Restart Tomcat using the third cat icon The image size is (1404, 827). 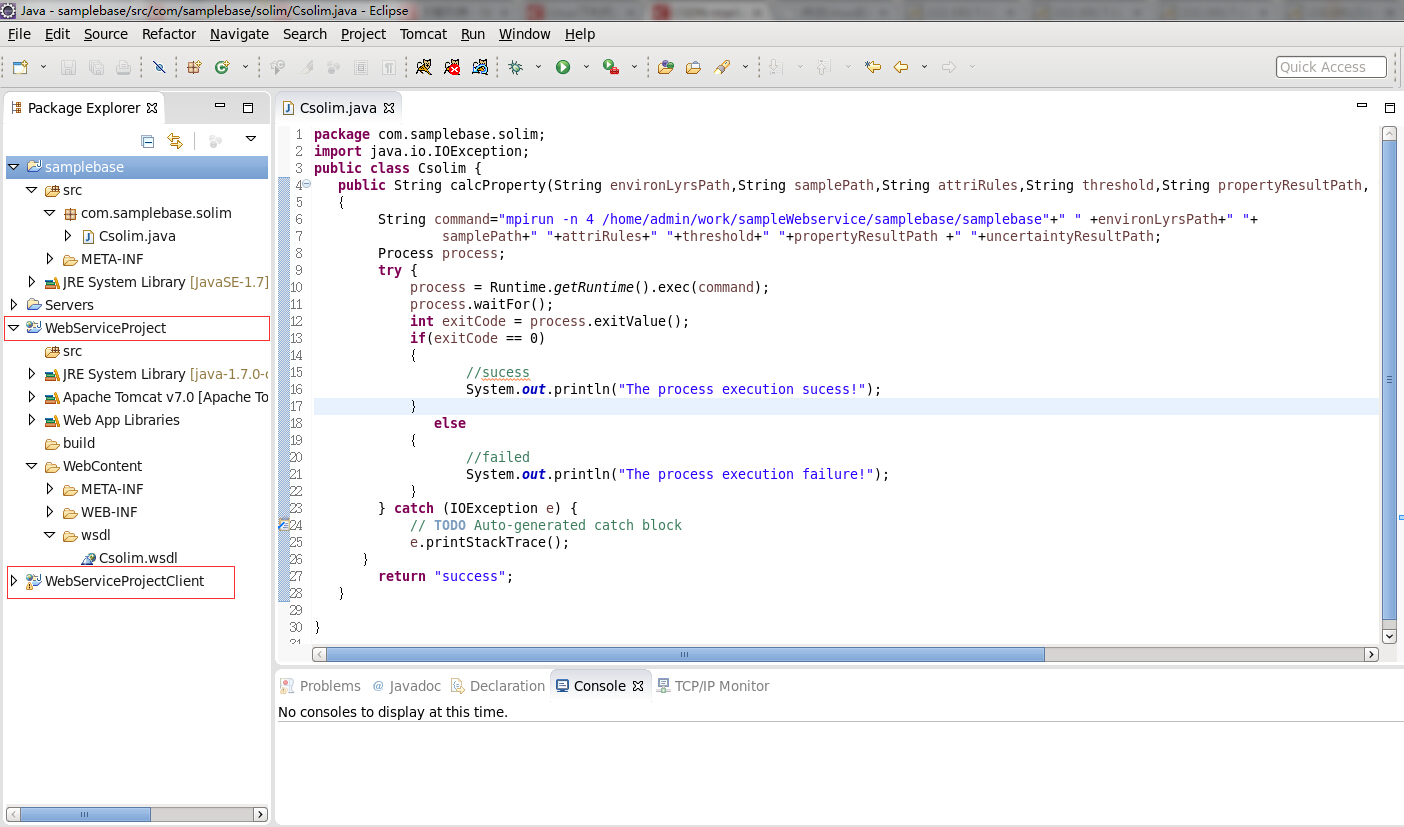480,67
